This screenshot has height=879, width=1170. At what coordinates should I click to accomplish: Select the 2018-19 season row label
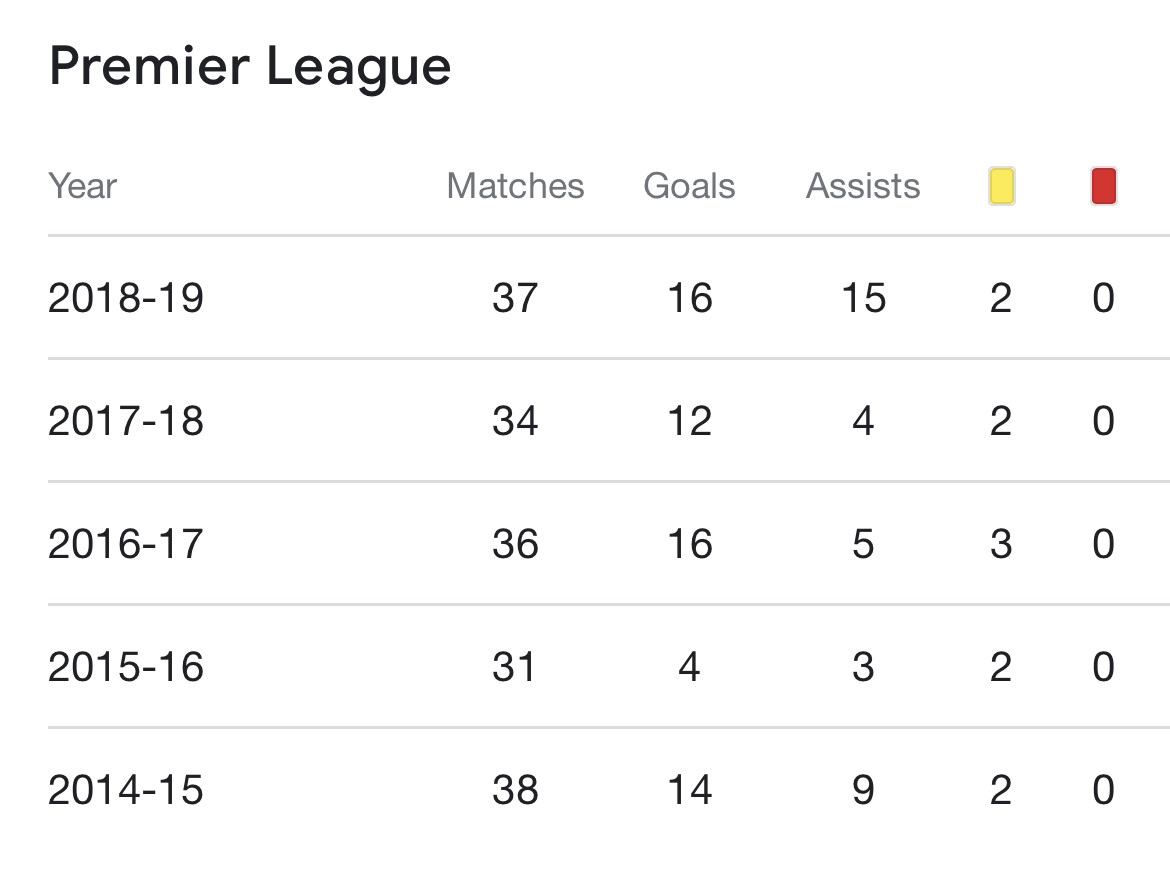click(126, 298)
